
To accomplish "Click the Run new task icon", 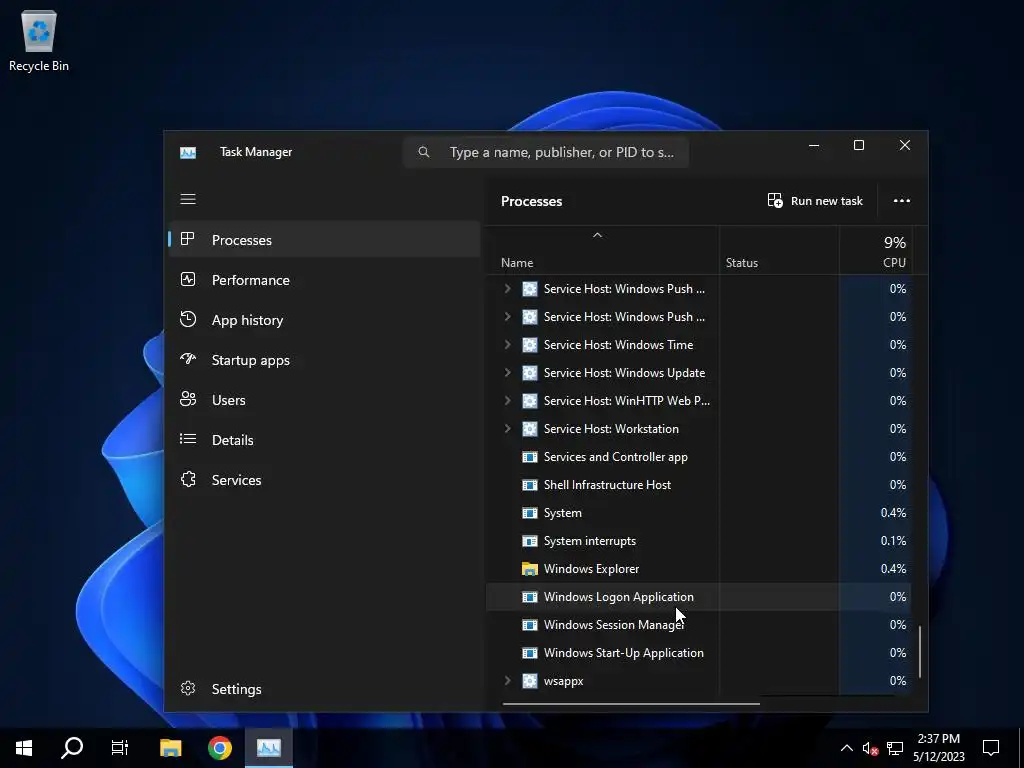I will tap(775, 200).
